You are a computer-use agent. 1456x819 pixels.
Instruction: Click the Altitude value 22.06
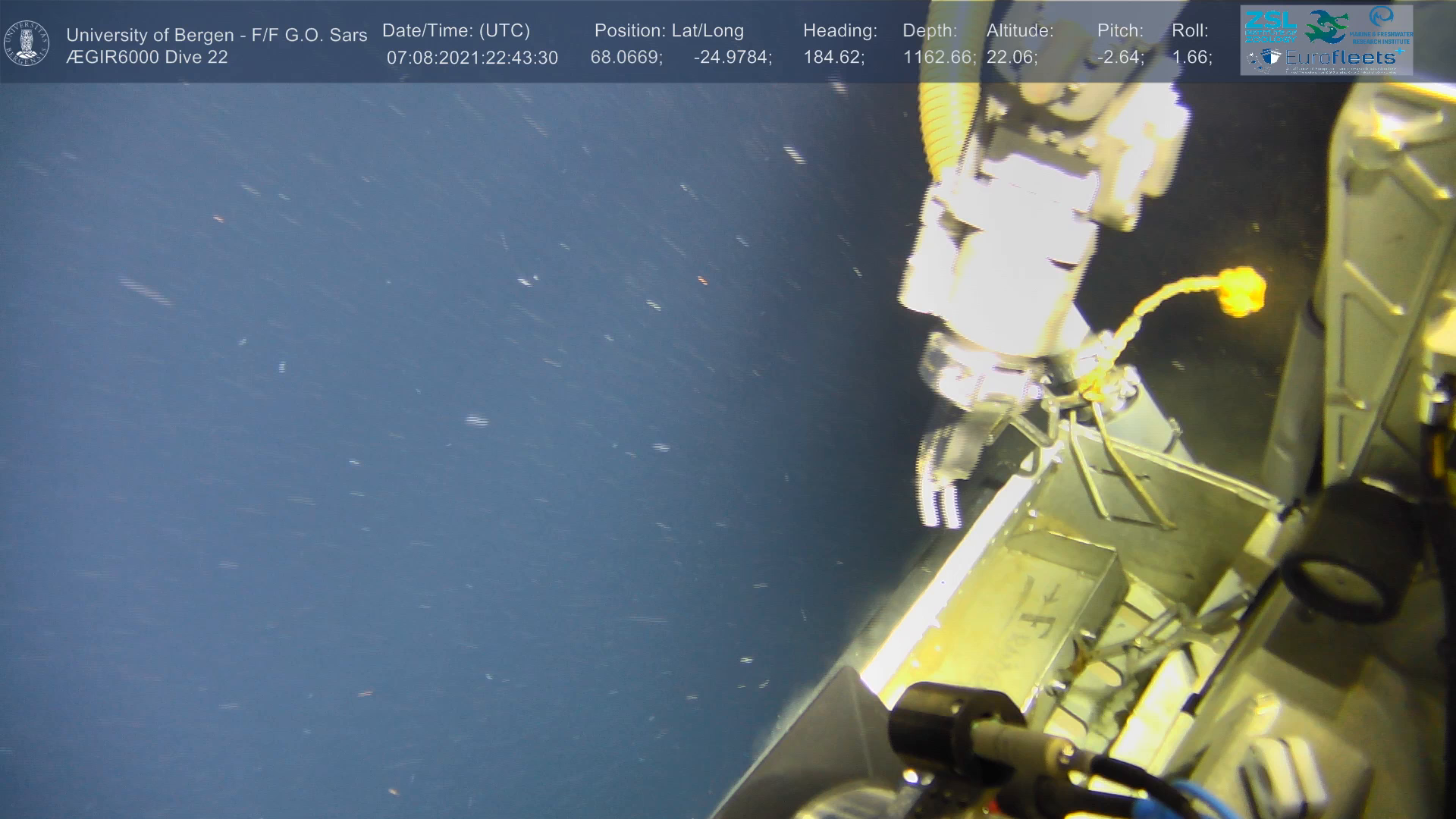coord(1012,58)
